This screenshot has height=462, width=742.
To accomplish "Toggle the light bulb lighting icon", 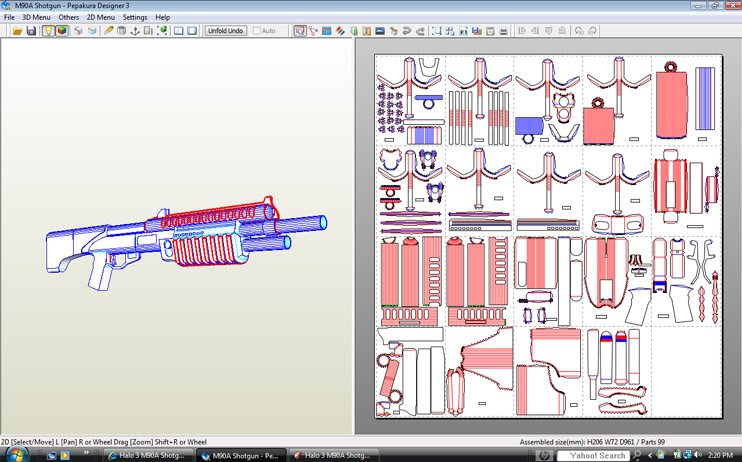I will tap(48, 31).
